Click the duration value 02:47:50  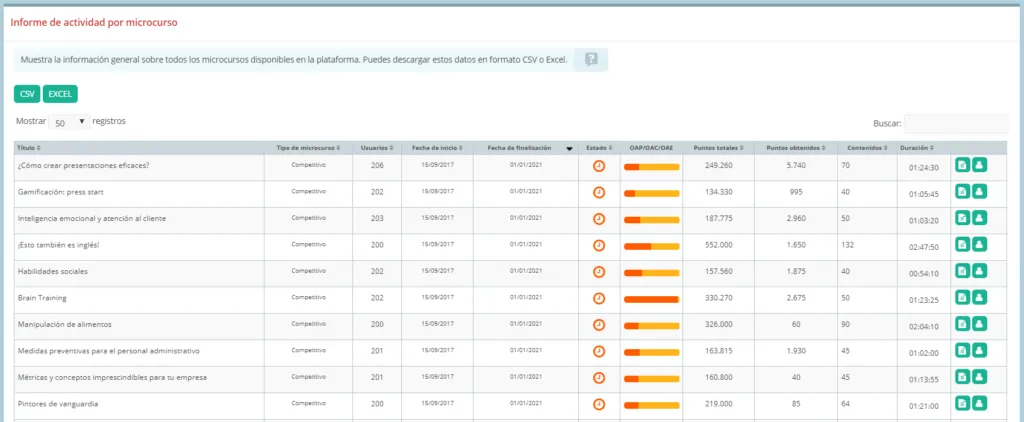click(923, 248)
